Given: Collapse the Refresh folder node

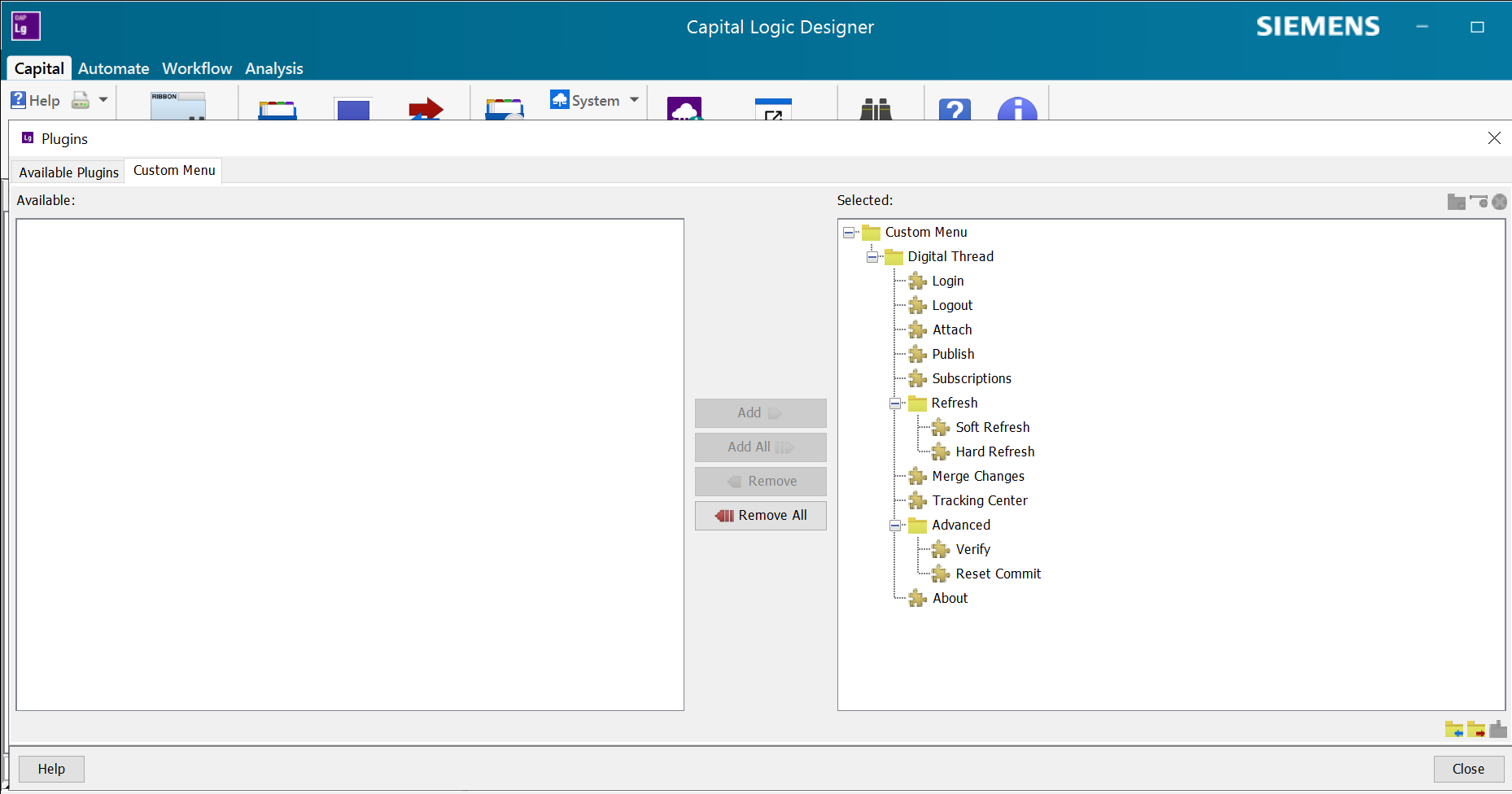Looking at the screenshot, I should tap(895, 404).
